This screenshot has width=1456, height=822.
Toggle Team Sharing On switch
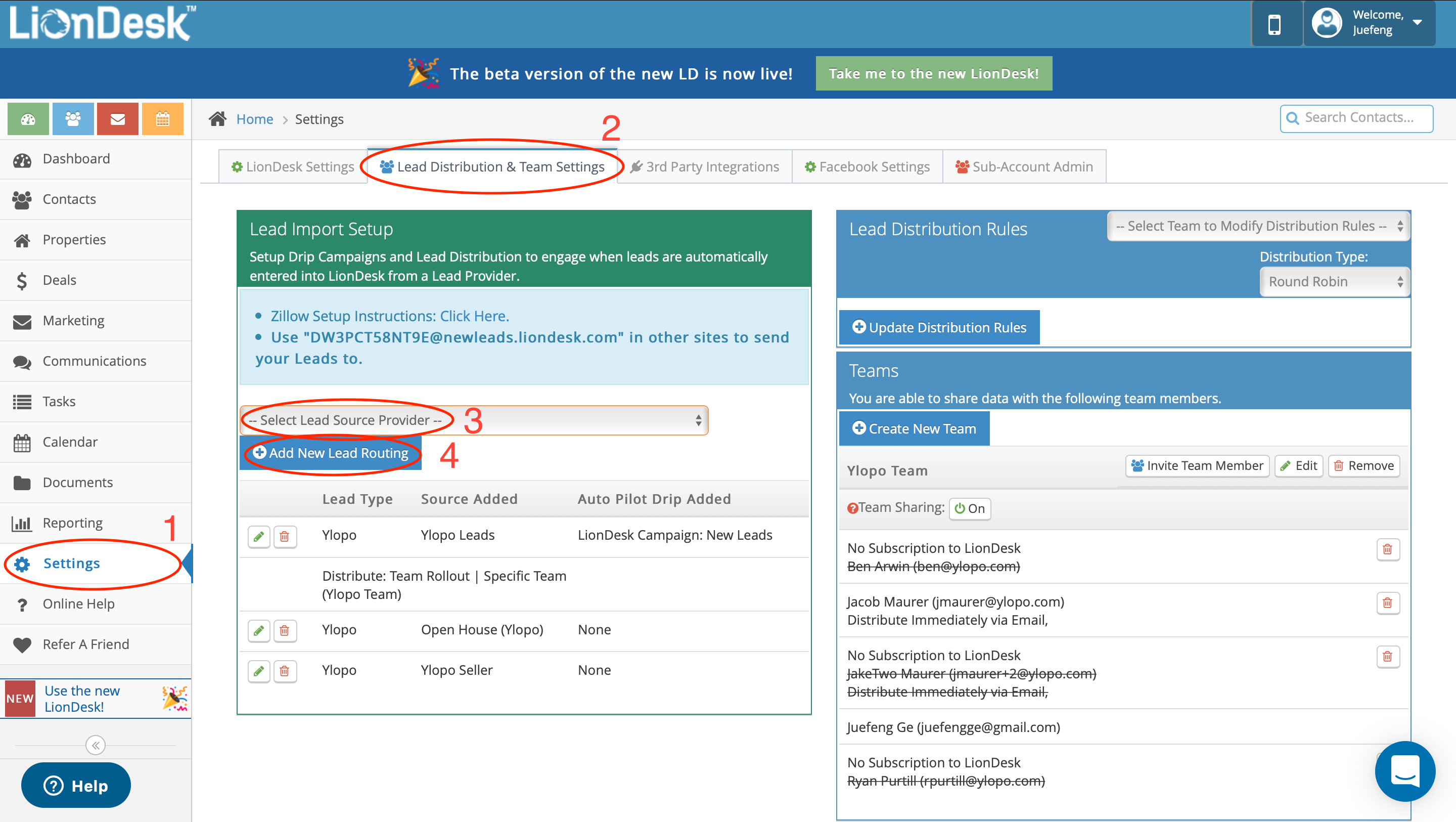tap(969, 508)
